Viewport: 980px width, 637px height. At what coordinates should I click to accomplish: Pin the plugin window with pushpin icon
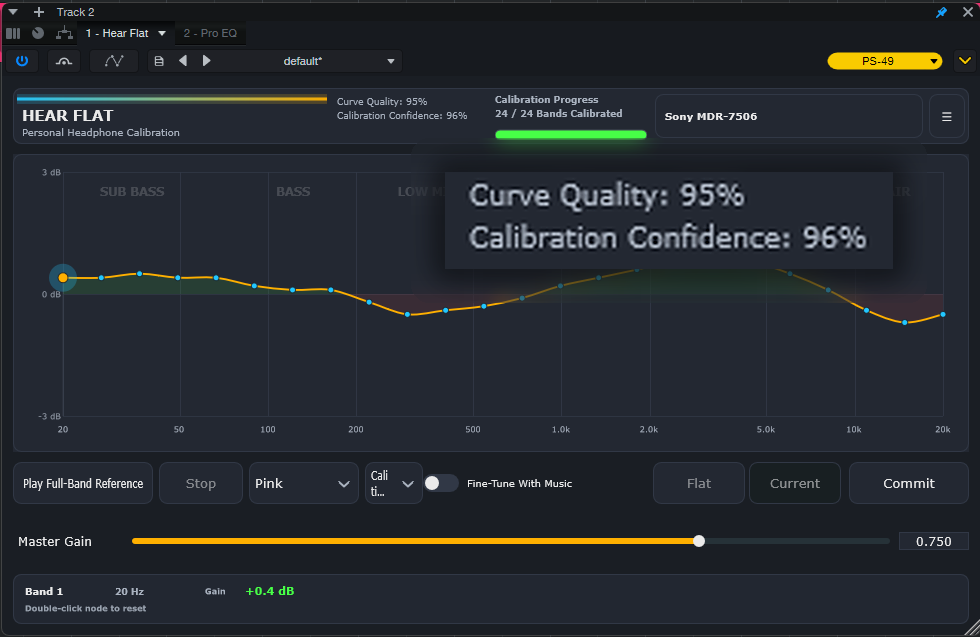point(941,12)
